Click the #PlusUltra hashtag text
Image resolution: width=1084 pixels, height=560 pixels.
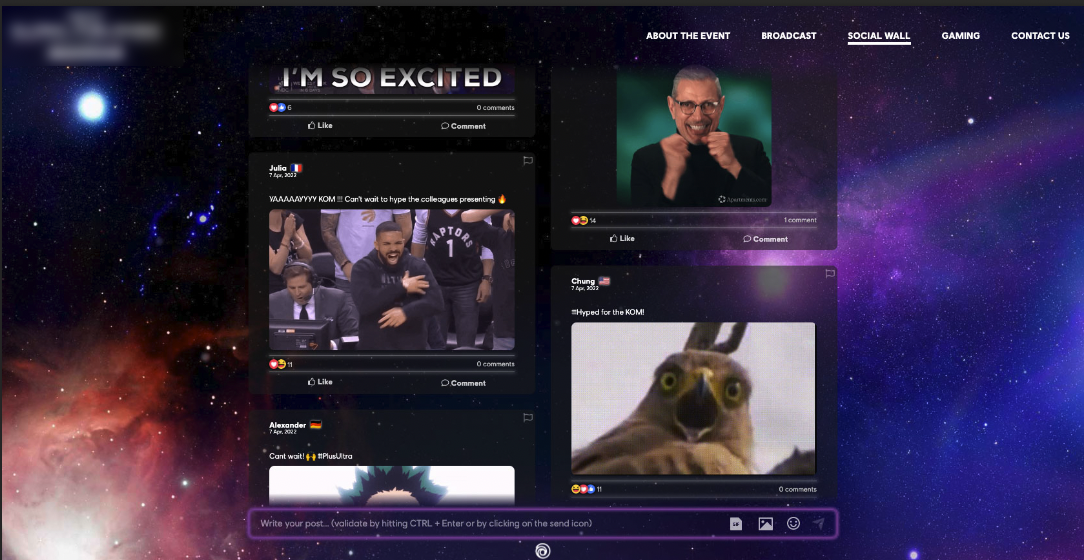click(x=335, y=456)
